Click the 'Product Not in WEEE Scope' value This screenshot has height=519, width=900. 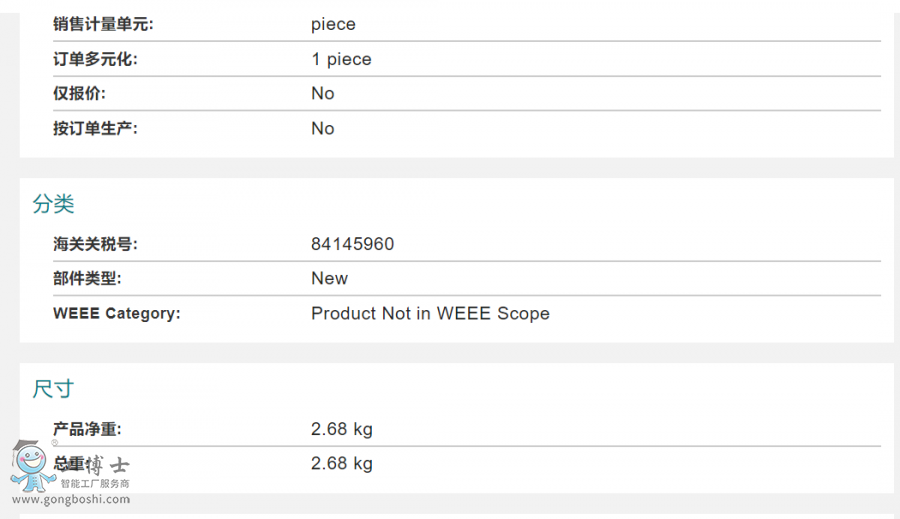click(x=430, y=313)
